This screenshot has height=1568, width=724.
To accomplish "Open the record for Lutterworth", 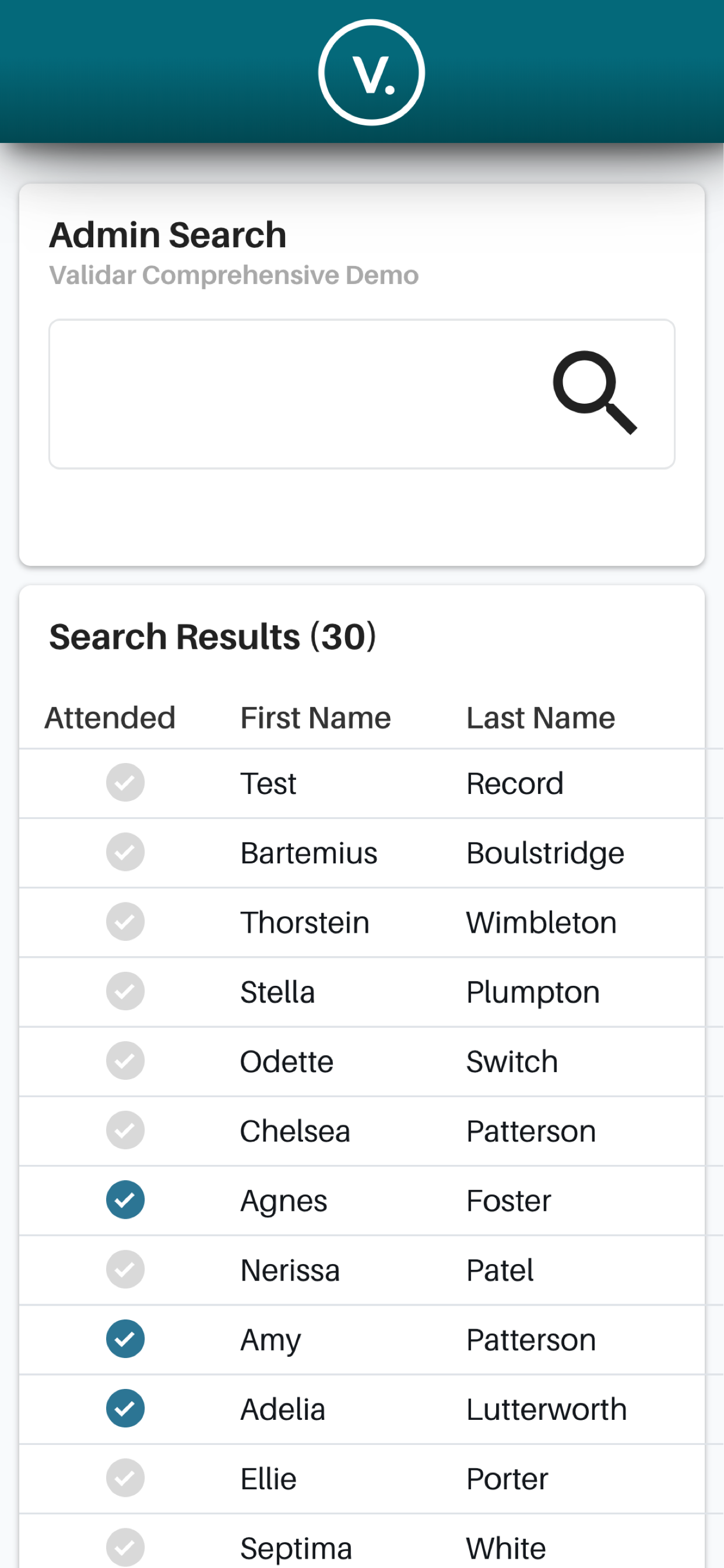I will click(546, 1409).
